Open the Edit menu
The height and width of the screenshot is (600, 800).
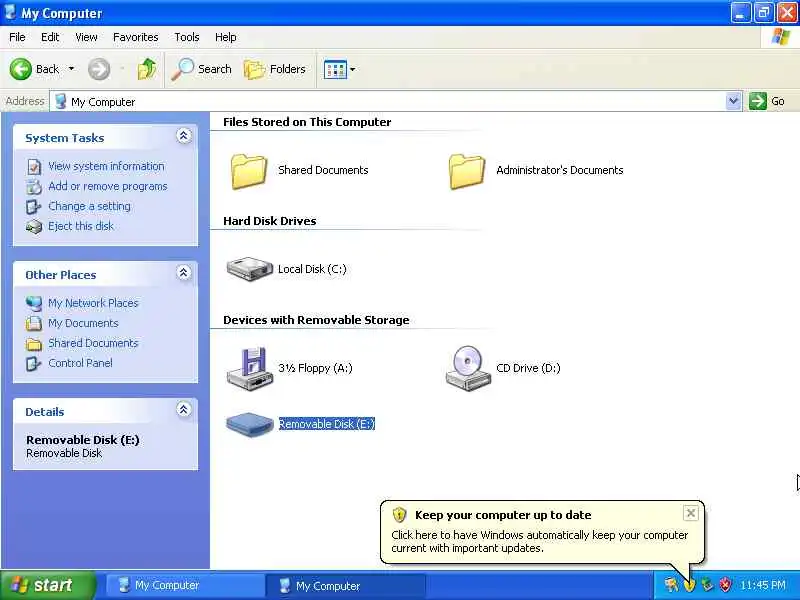tap(50, 37)
